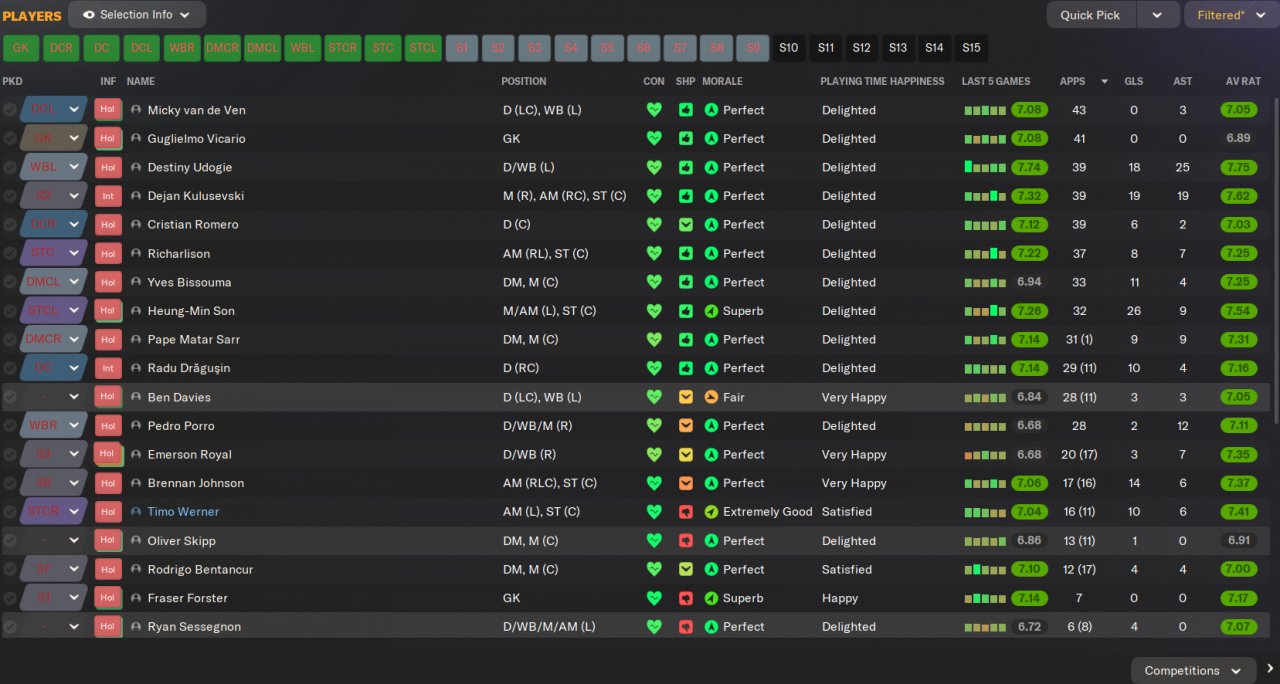Sort by the APPS column header
Screen dimensions: 1280x684
pyautogui.click(x=1072, y=81)
